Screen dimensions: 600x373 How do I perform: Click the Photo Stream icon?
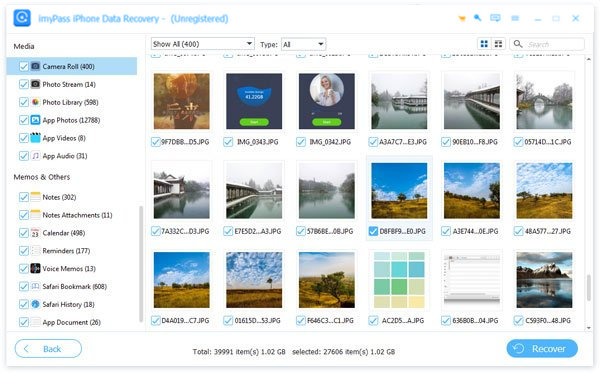pos(35,84)
